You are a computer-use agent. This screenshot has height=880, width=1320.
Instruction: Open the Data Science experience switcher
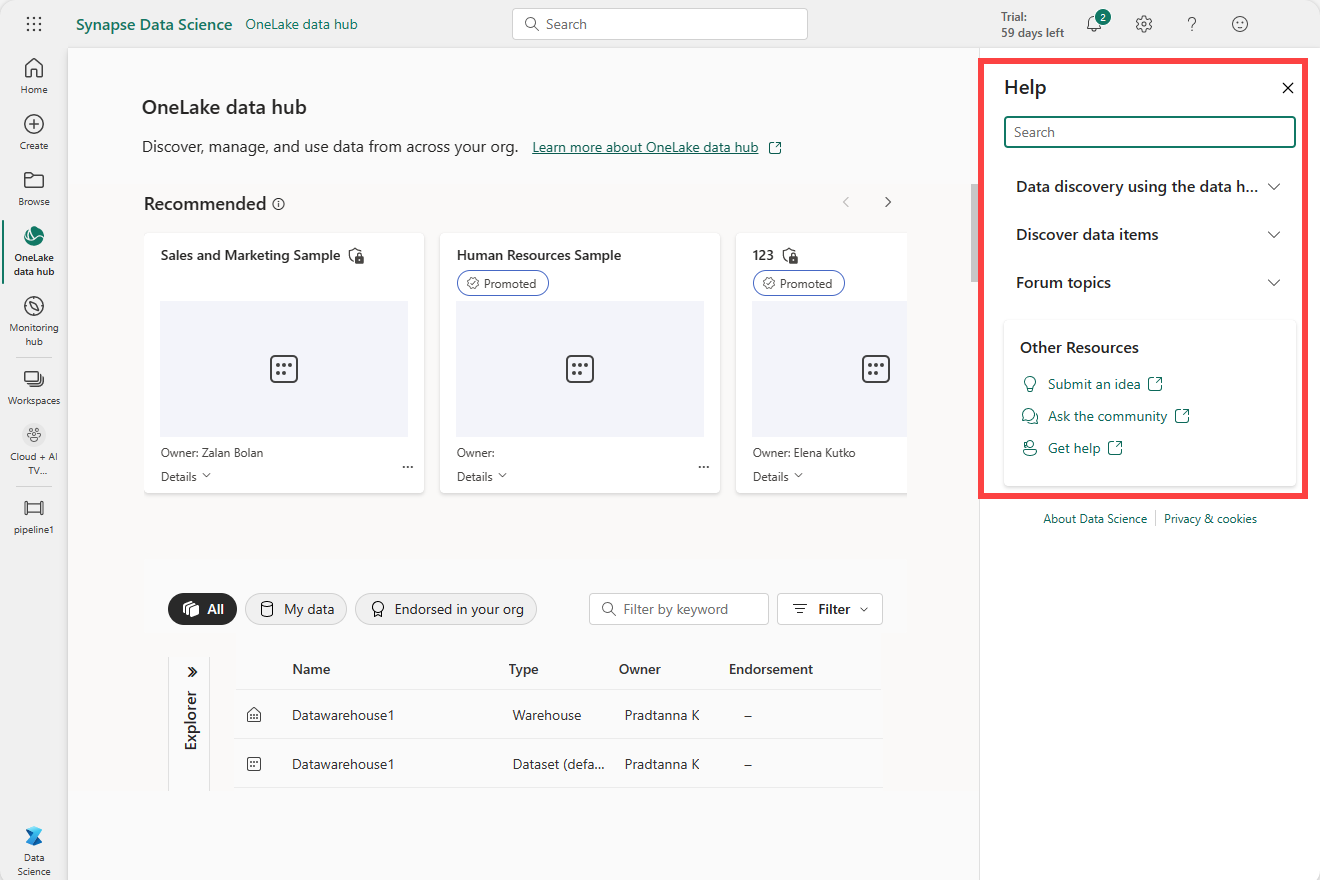pos(34,851)
